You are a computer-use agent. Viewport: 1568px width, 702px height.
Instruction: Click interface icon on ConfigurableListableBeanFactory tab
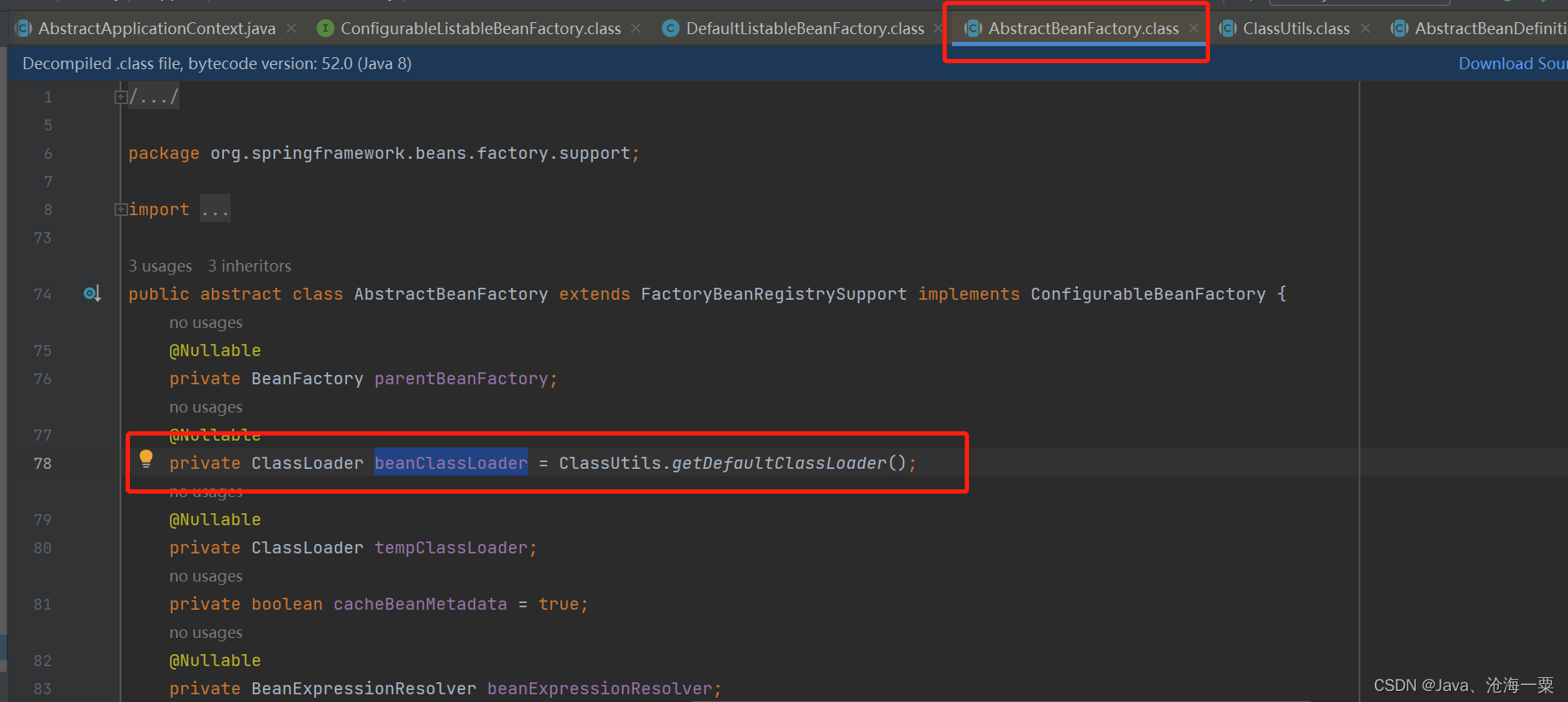[x=325, y=28]
